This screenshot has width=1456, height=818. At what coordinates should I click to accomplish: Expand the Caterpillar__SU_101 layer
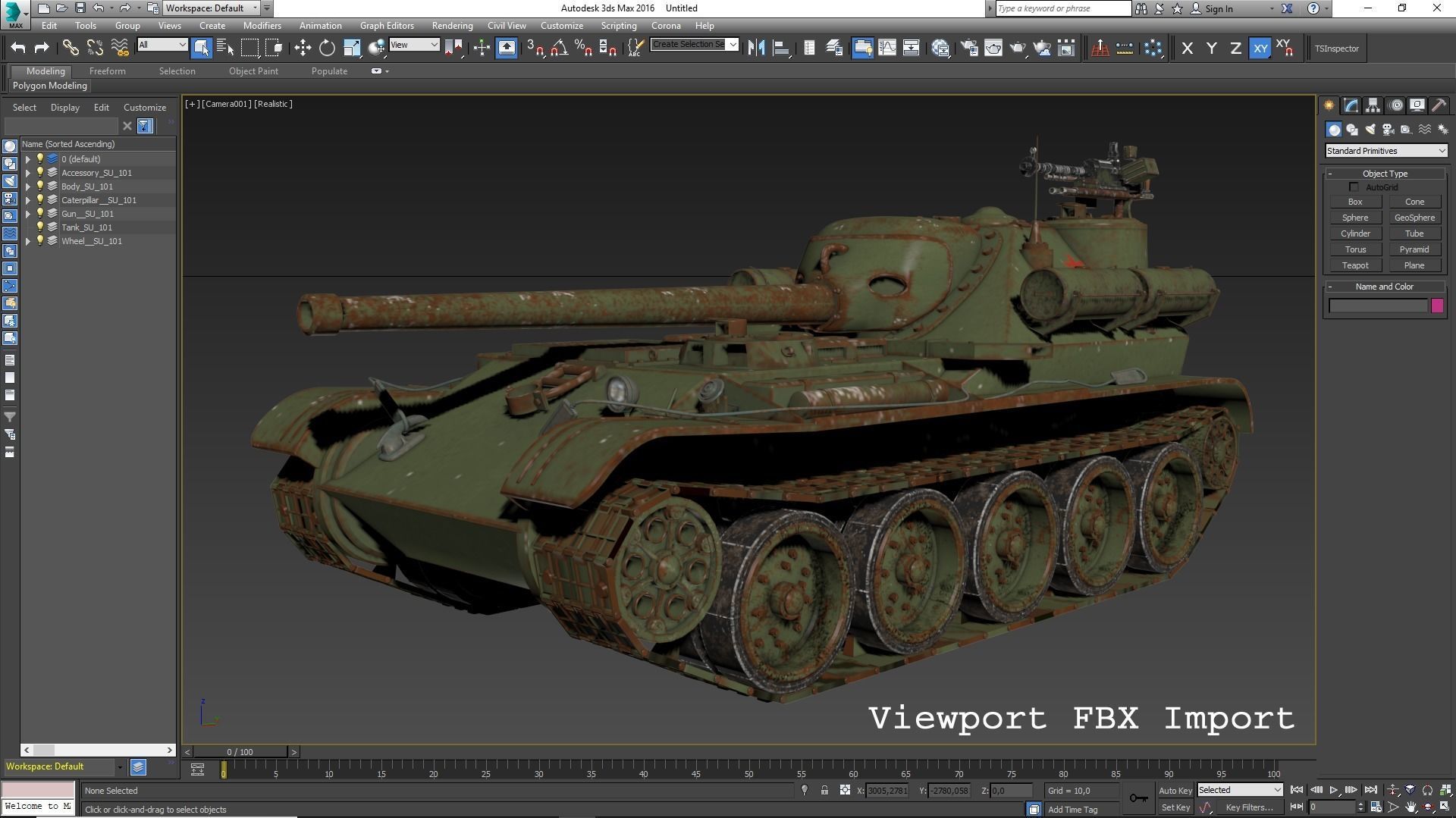point(28,200)
